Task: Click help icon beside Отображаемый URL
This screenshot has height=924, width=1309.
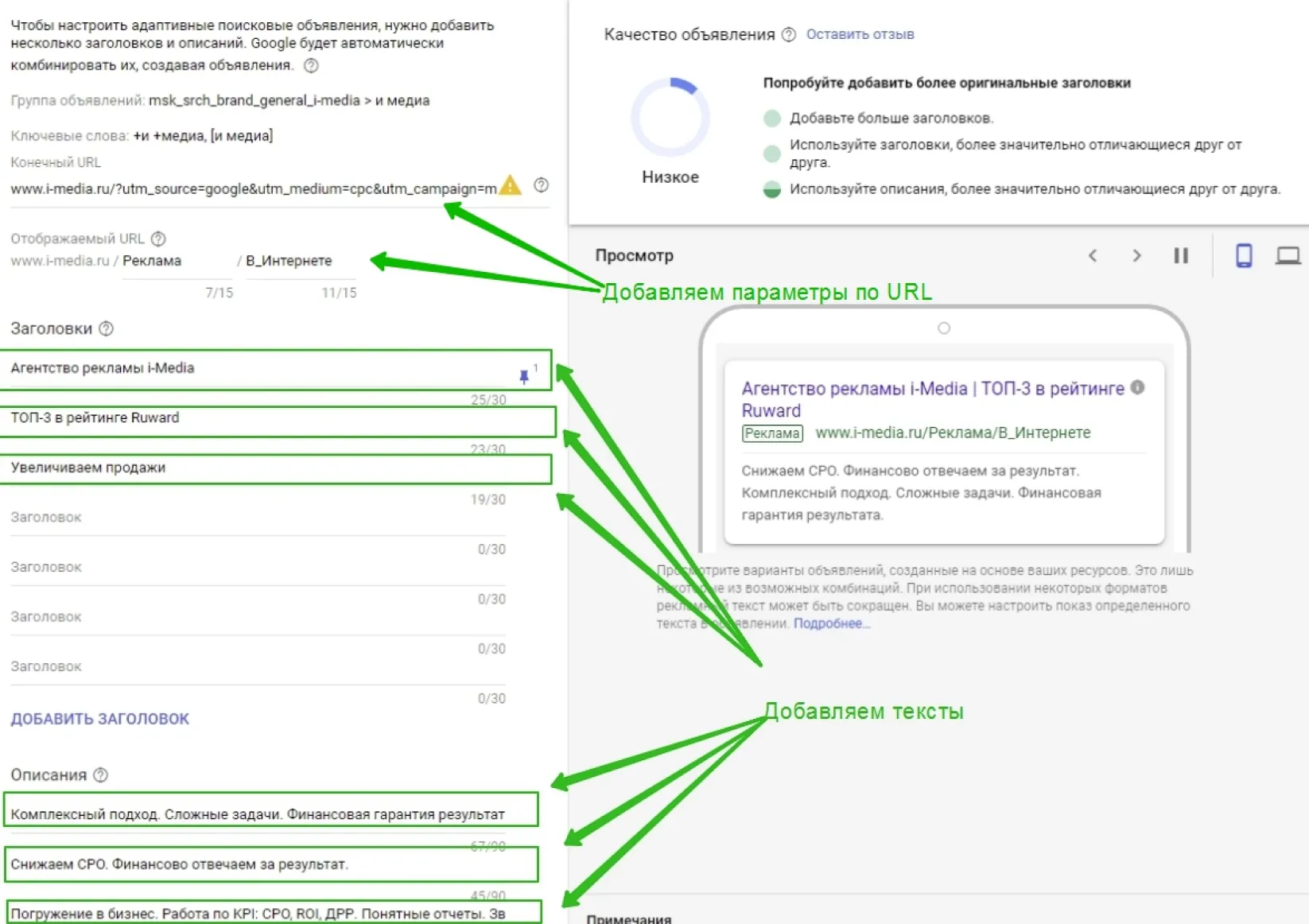Action: pyautogui.click(x=158, y=239)
